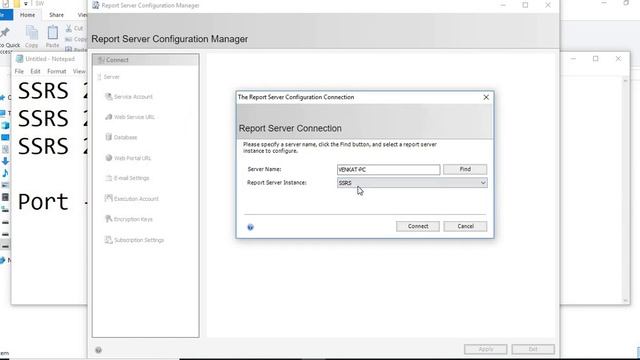This screenshot has height=360, width=640.
Task: Open the Web Portal URL page
Action: pyautogui.click(x=132, y=158)
